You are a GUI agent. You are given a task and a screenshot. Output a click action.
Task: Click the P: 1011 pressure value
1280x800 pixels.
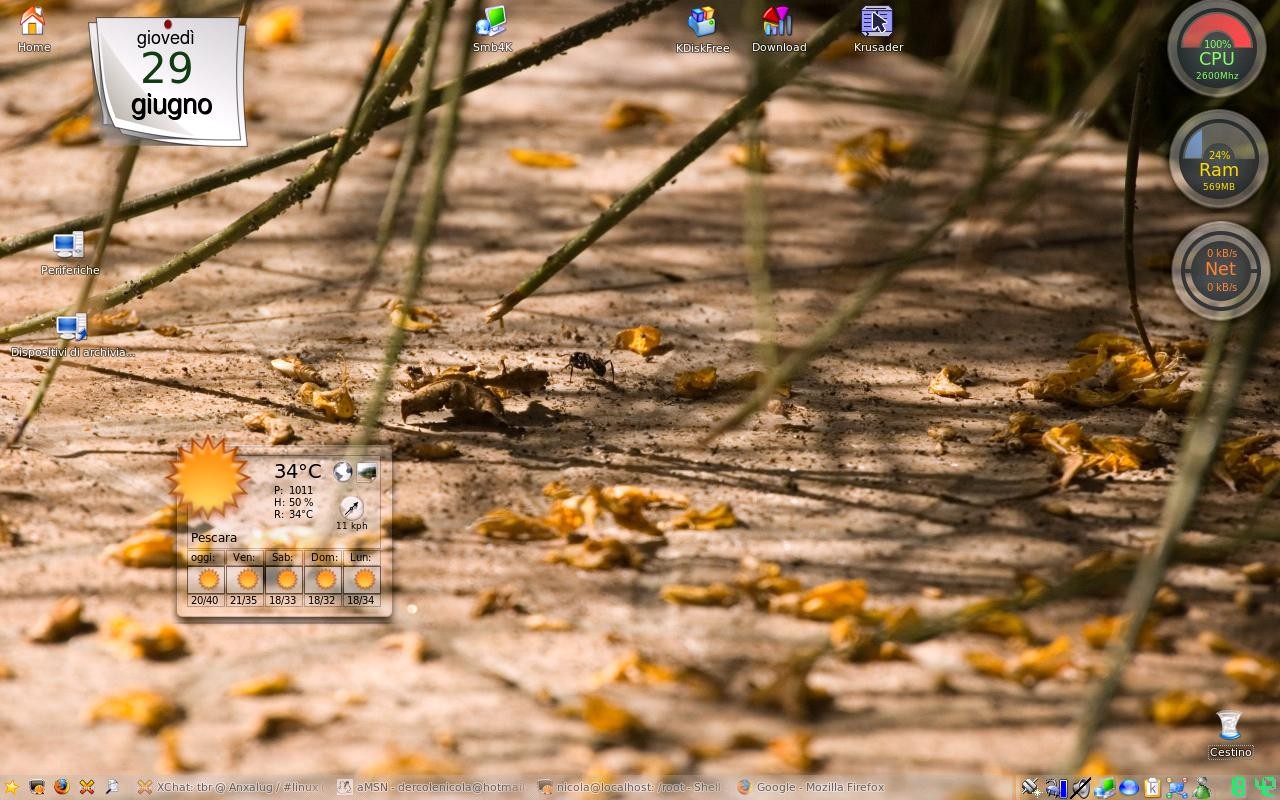click(x=294, y=491)
